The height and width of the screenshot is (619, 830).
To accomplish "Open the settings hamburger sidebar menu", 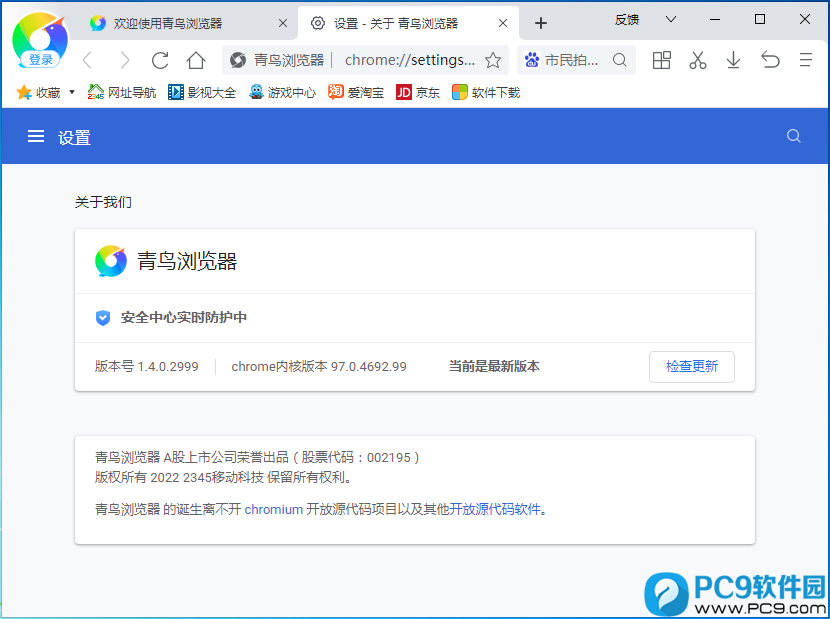I will (x=36, y=137).
